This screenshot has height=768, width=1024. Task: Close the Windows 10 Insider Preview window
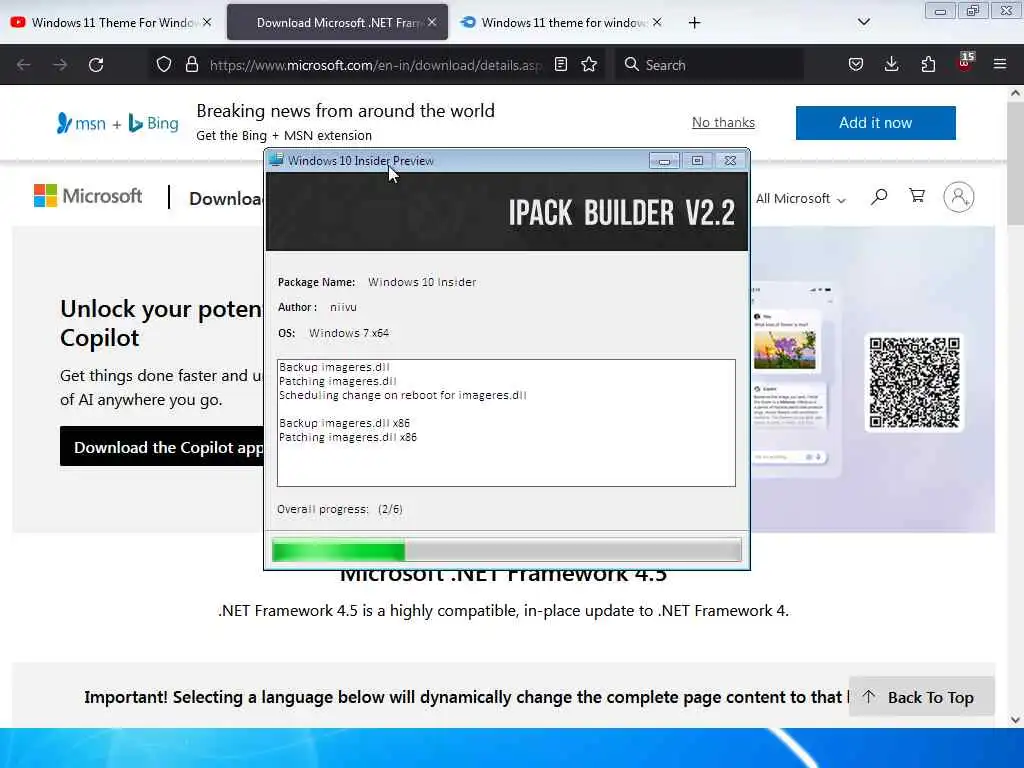click(x=730, y=161)
